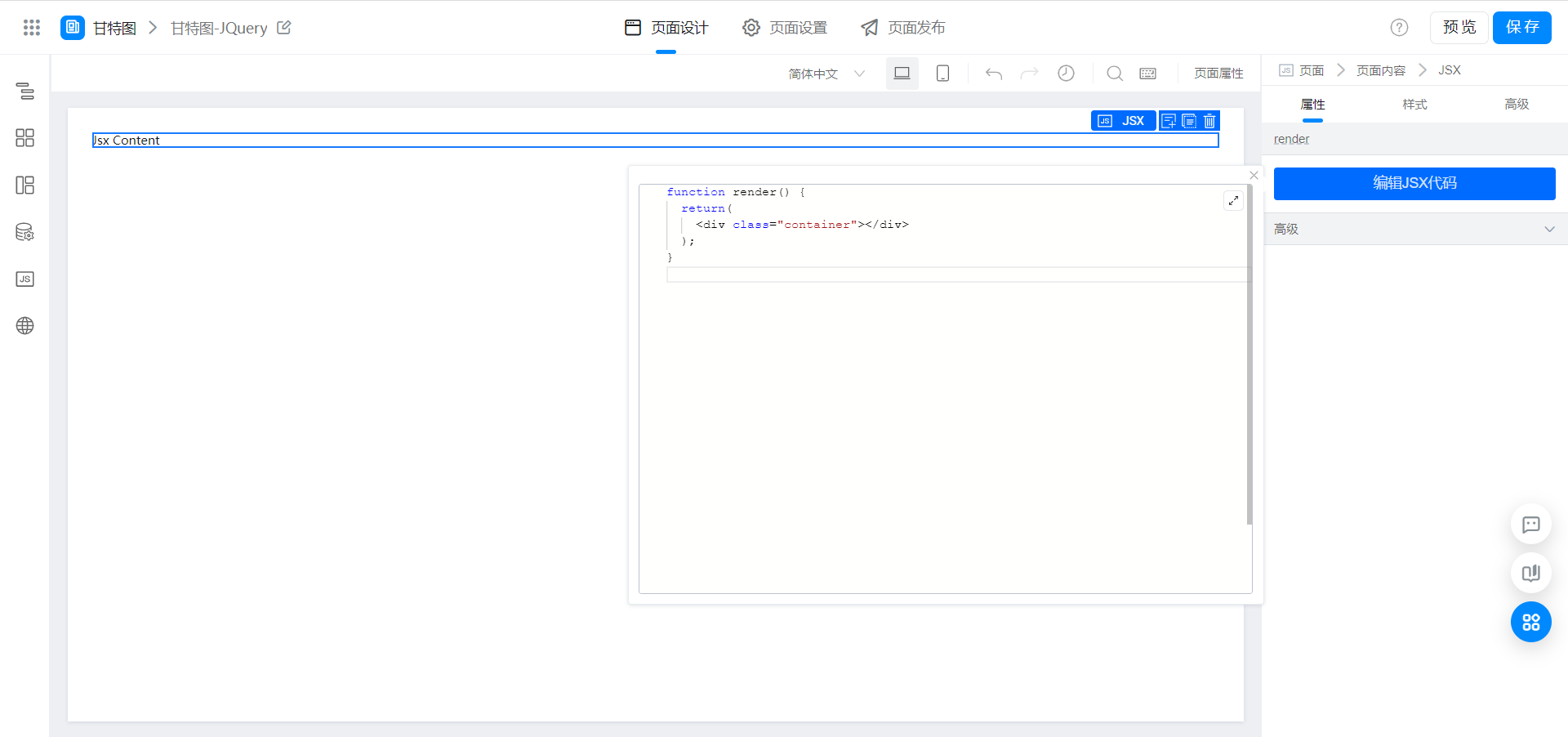Screen dimensions: 1568x737
Task: Select the 属性 properties tab
Action: tap(1312, 104)
